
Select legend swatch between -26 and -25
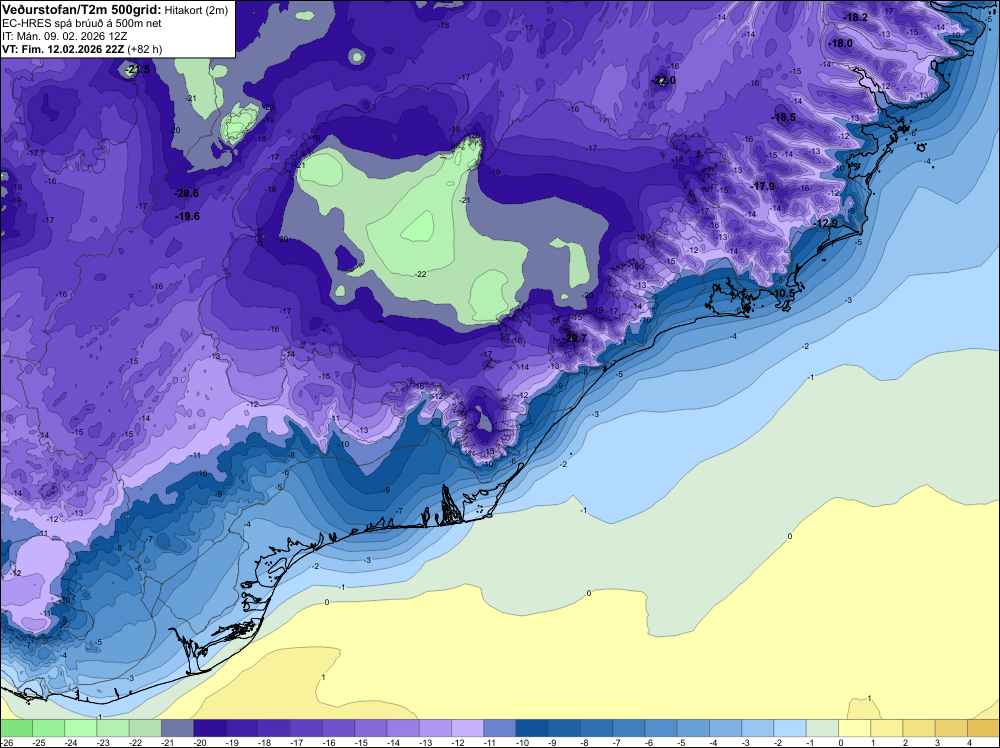(17, 728)
